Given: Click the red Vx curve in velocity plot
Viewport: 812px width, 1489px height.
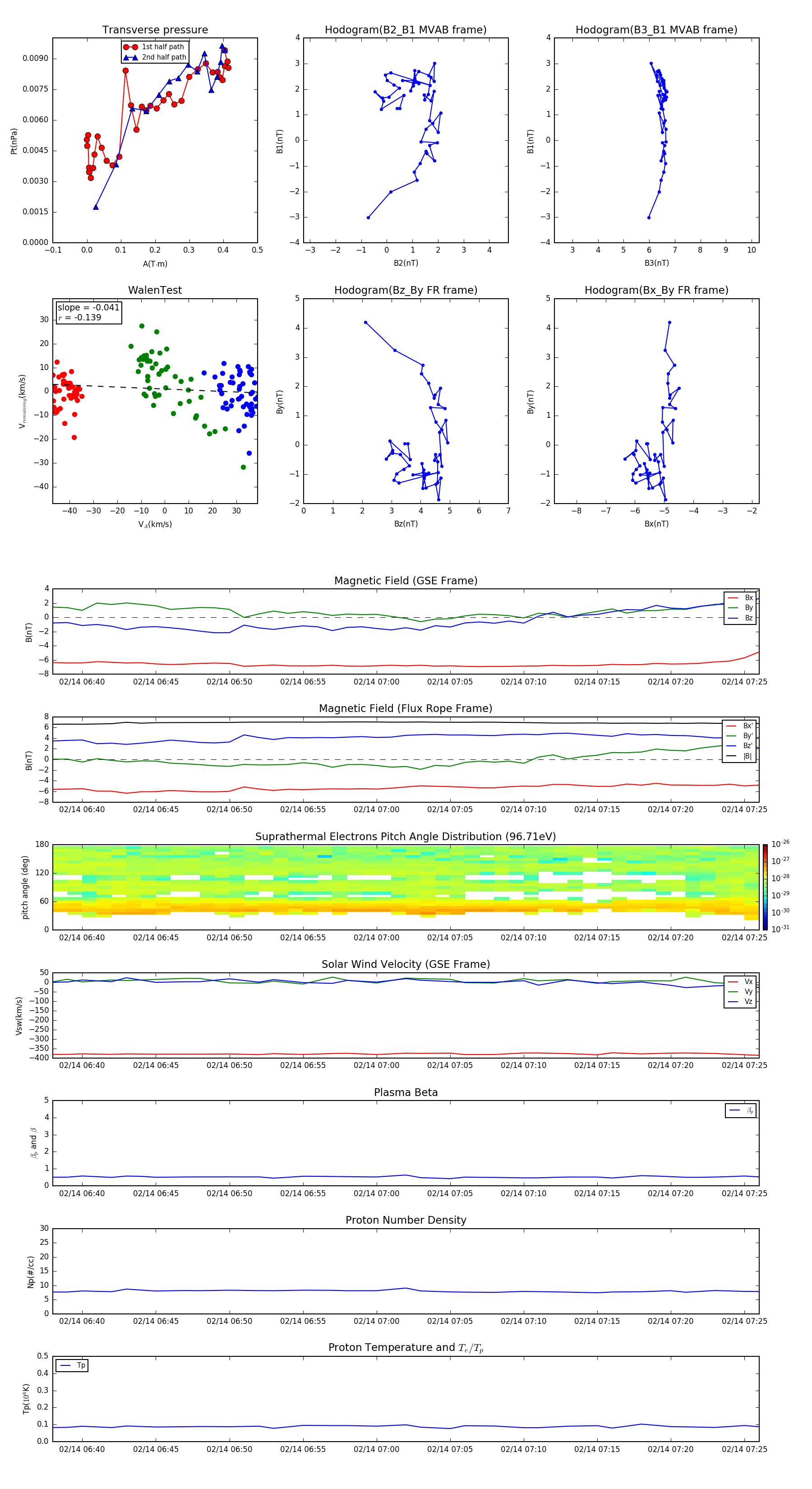Looking at the screenshot, I should click(x=406, y=1054).
